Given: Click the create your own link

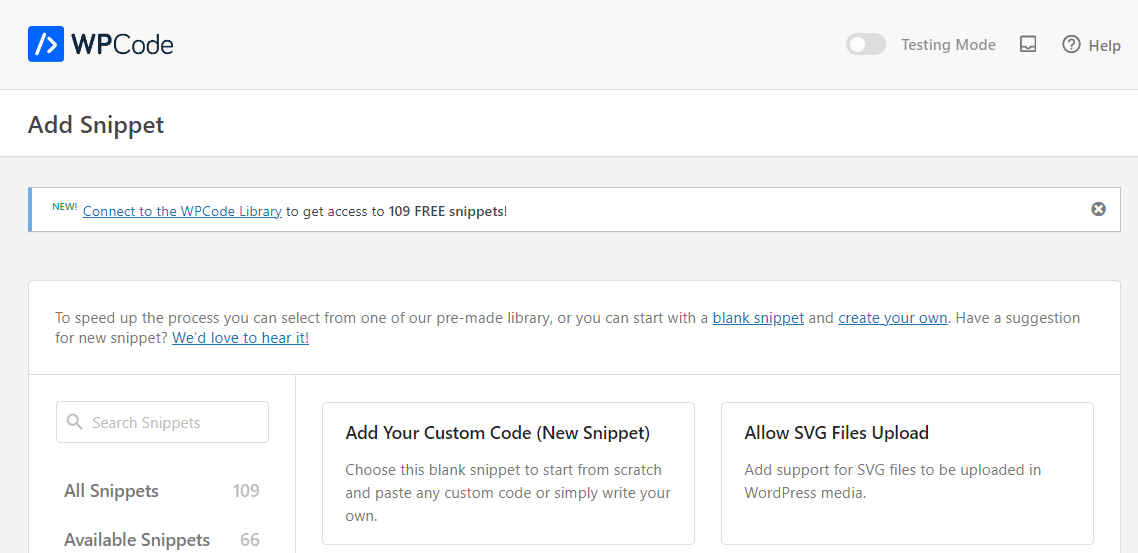Looking at the screenshot, I should click(x=892, y=318).
